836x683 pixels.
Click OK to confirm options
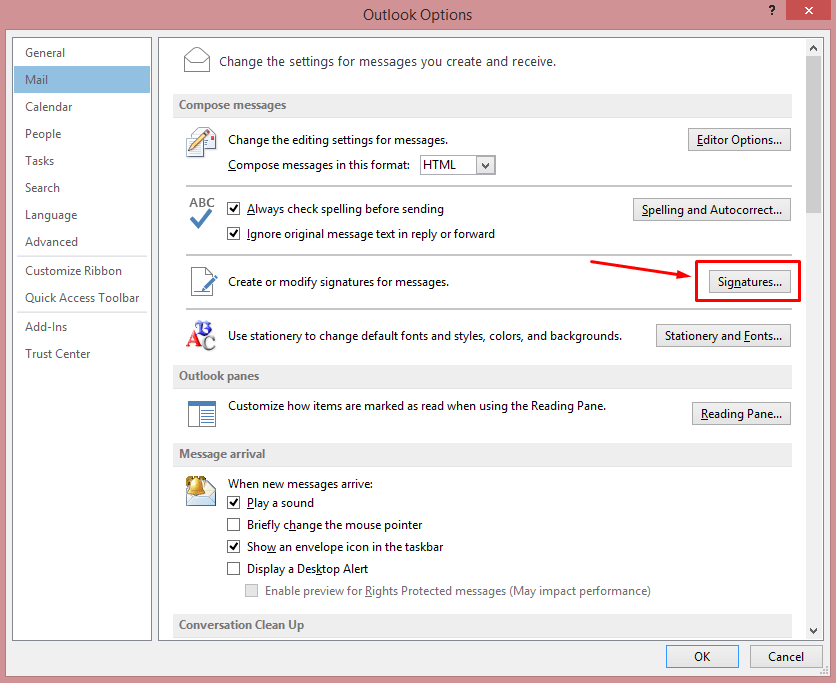tap(702, 656)
